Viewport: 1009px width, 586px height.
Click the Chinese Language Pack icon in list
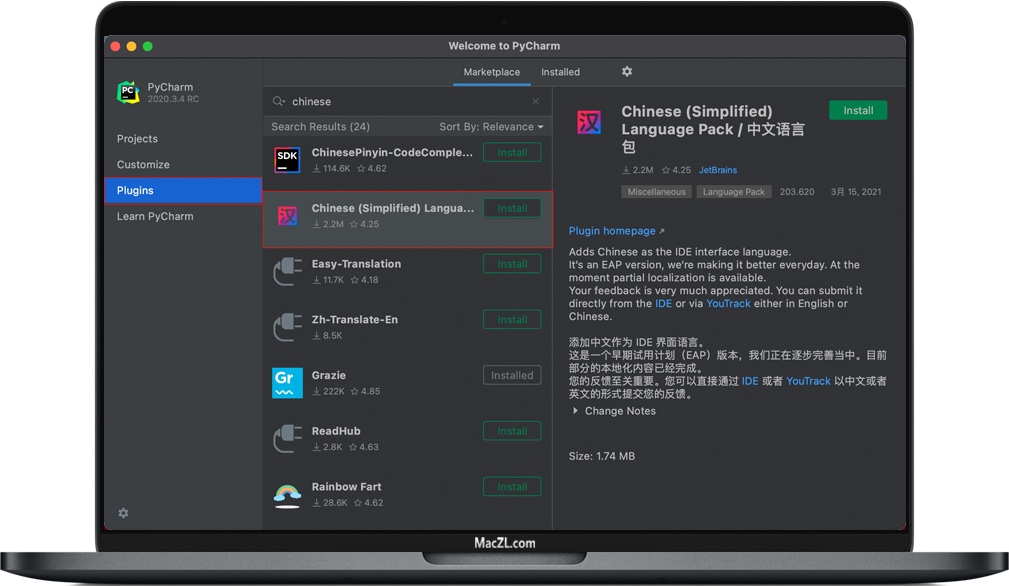287,215
